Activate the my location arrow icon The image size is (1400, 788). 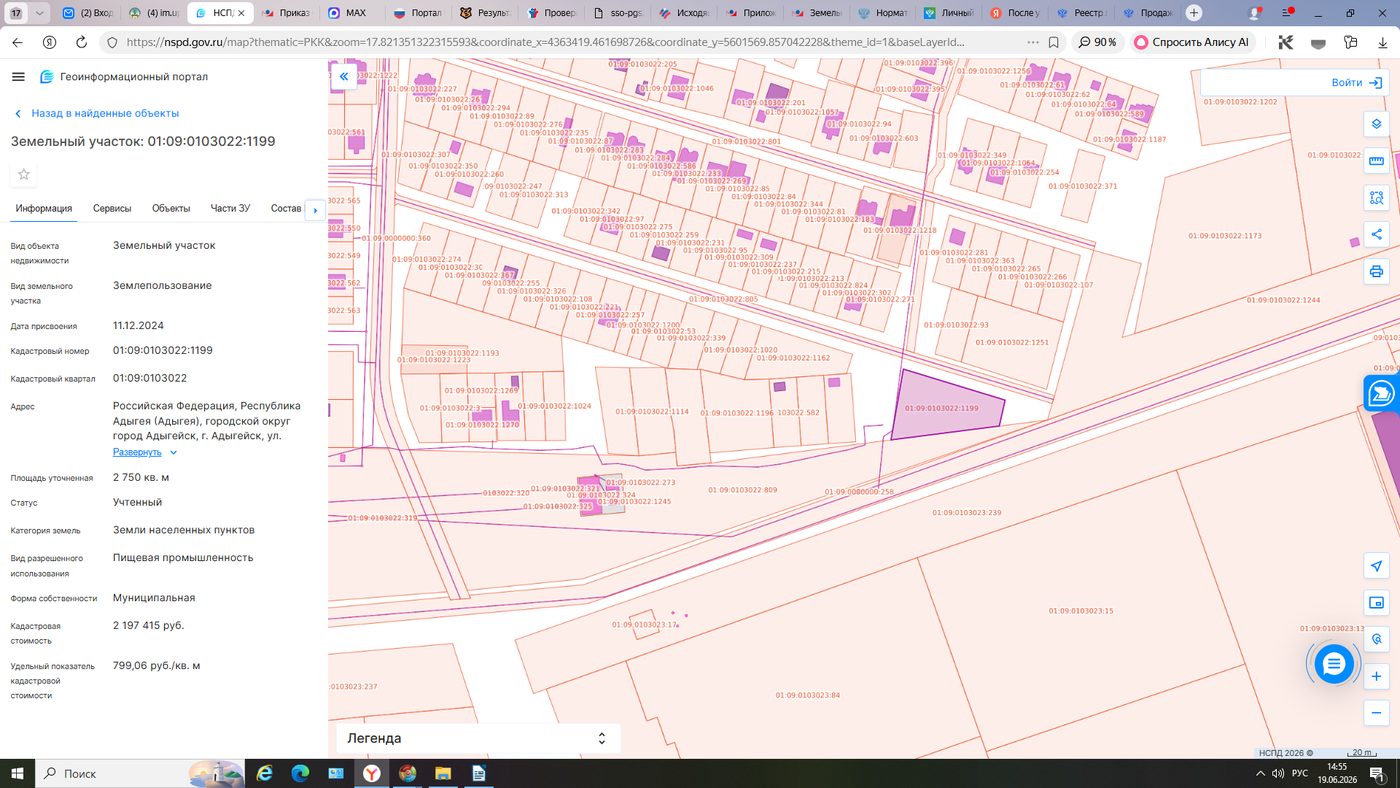1376,566
